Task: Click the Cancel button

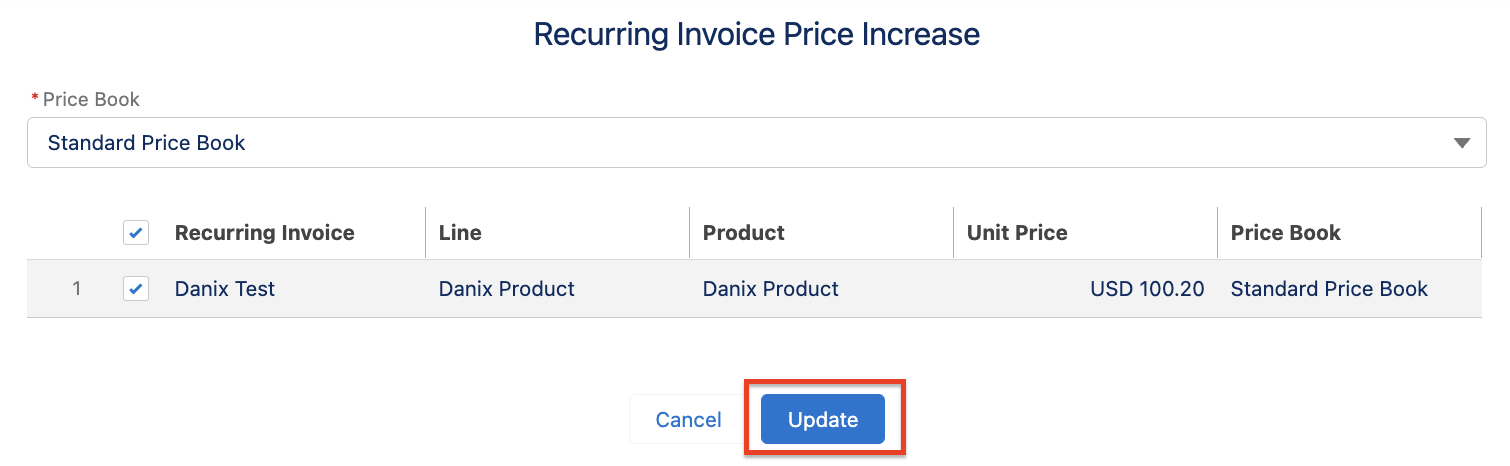Action: point(688,419)
